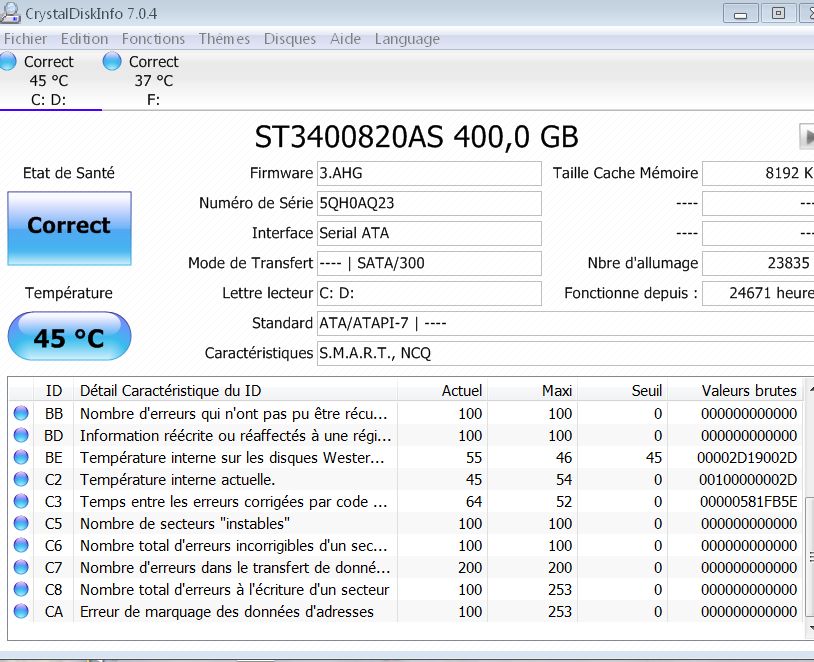Click the Standard field ATA/ATAPI-7
This screenshot has height=662, width=814.
(565, 323)
